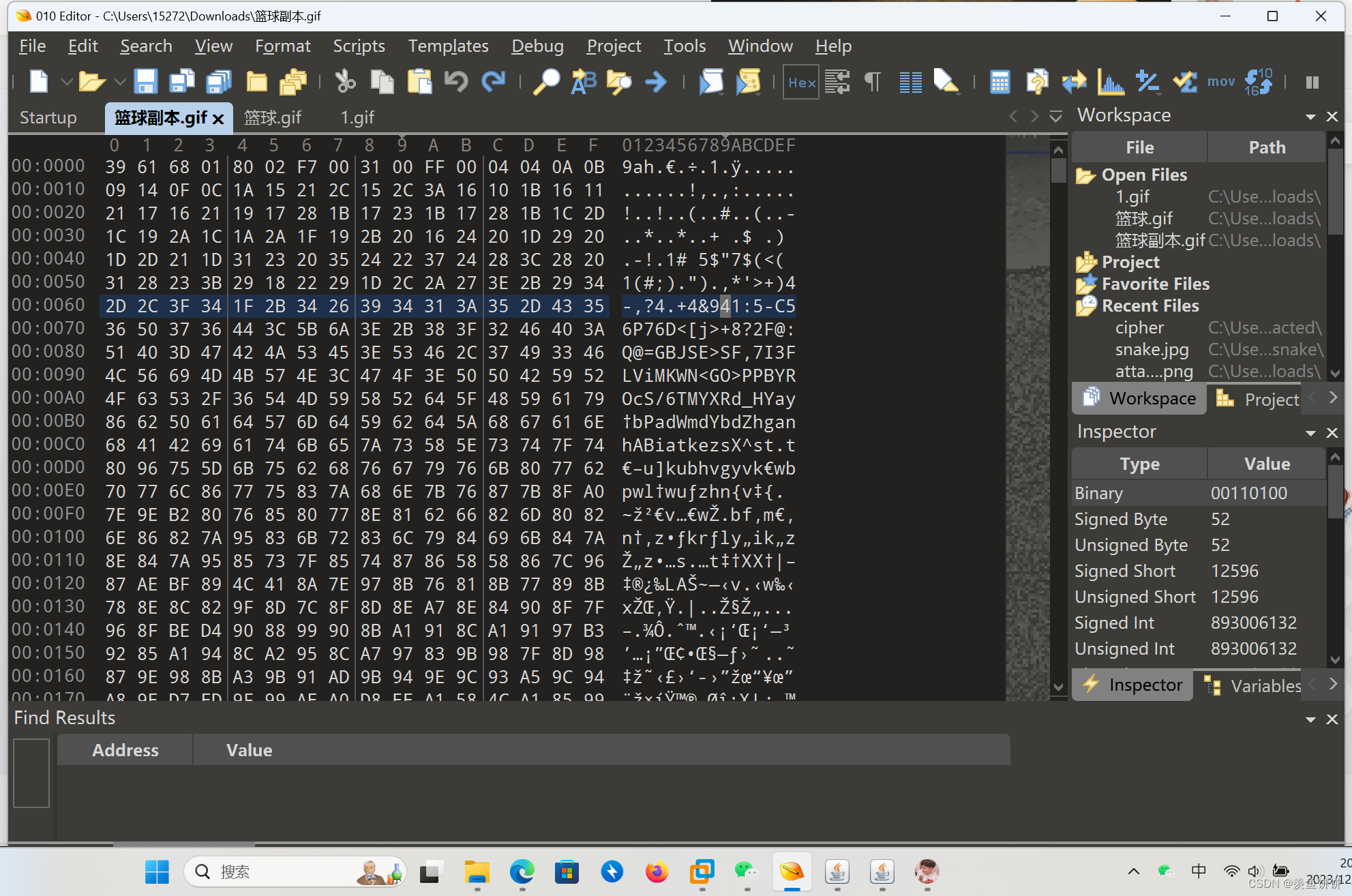The image size is (1352, 896).
Task: Click the Save file floppy icon
Action: (x=145, y=82)
